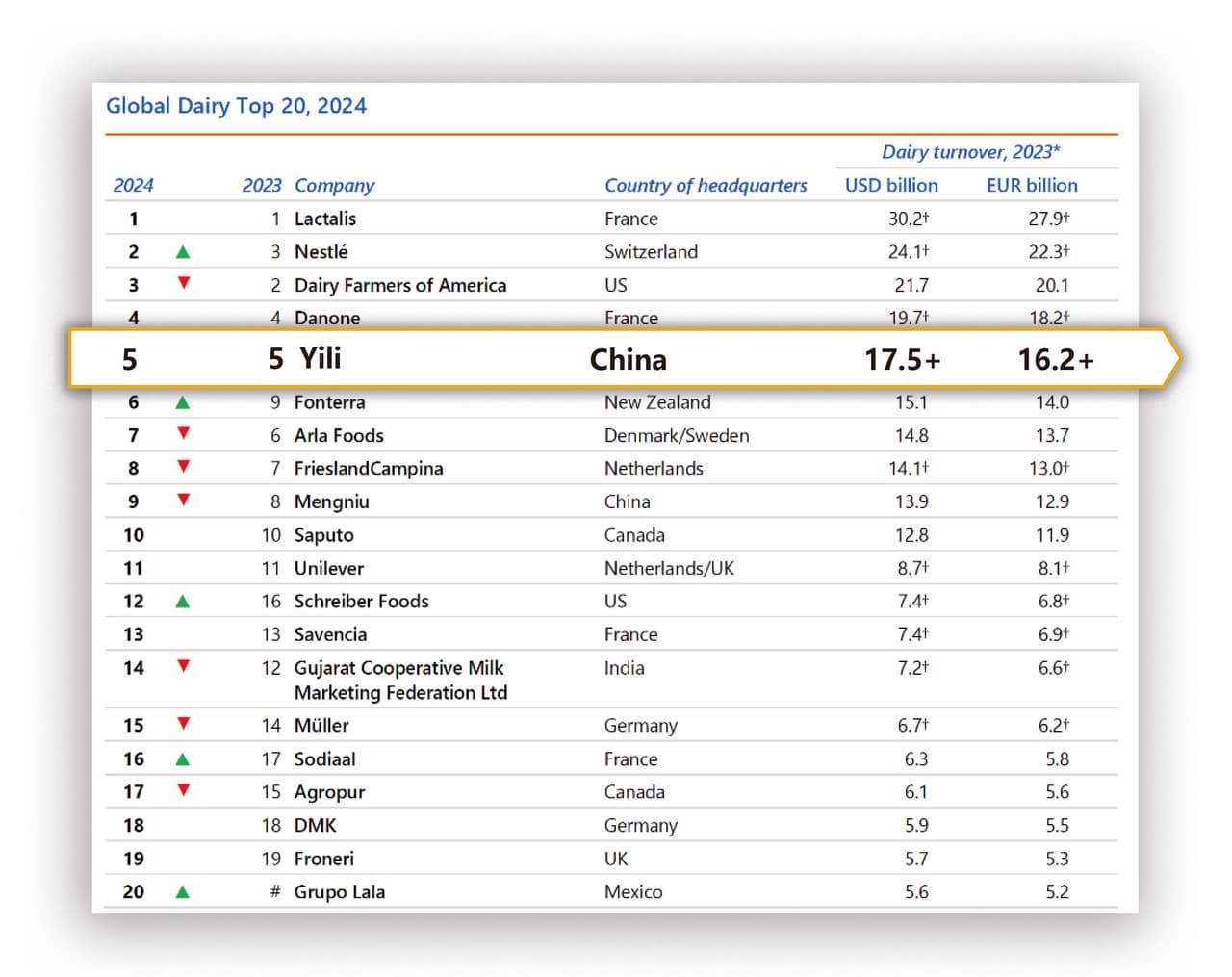Click the Global Dairy Top 20 title
1232x977 pixels.
coord(237,106)
